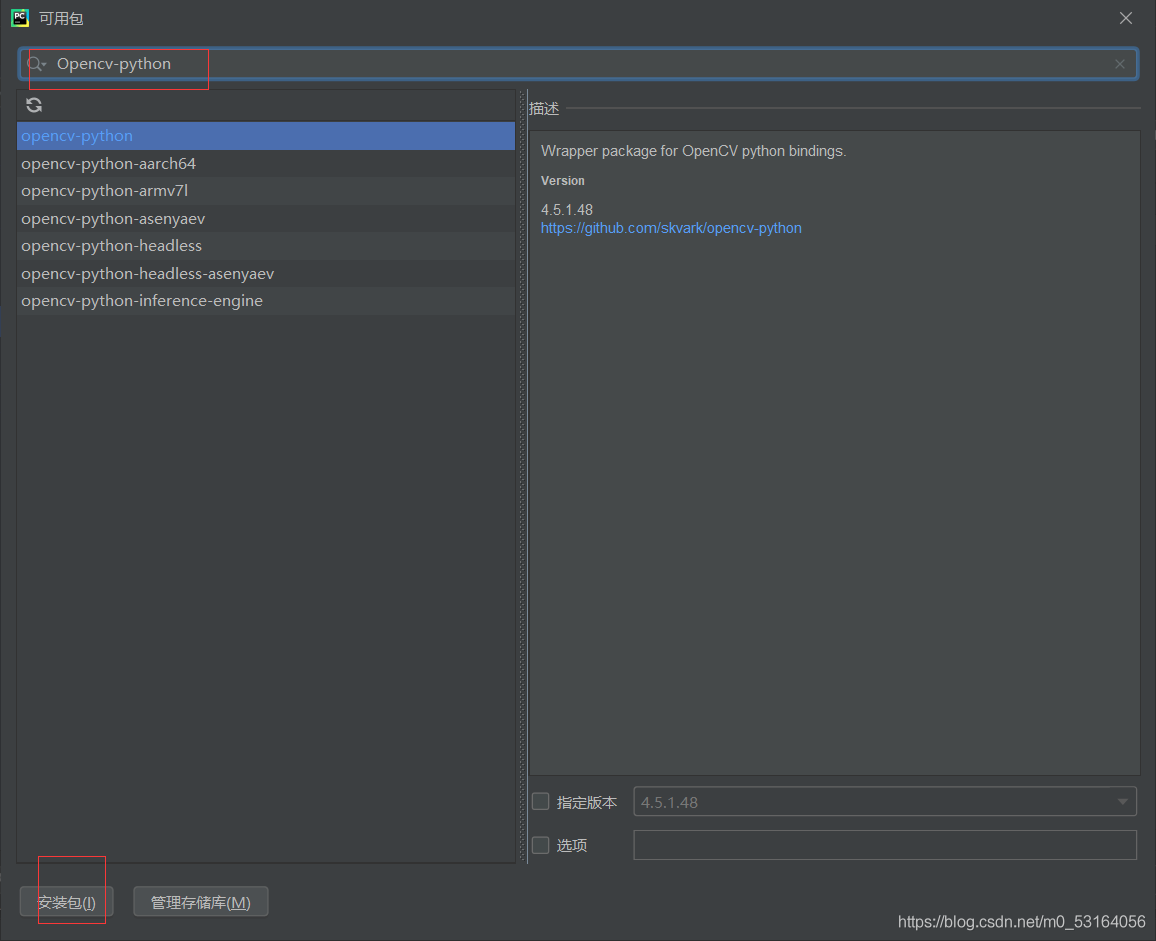Choose opencv-python-asenyaev entry
Viewport: 1156px width, 941px height.
point(265,219)
